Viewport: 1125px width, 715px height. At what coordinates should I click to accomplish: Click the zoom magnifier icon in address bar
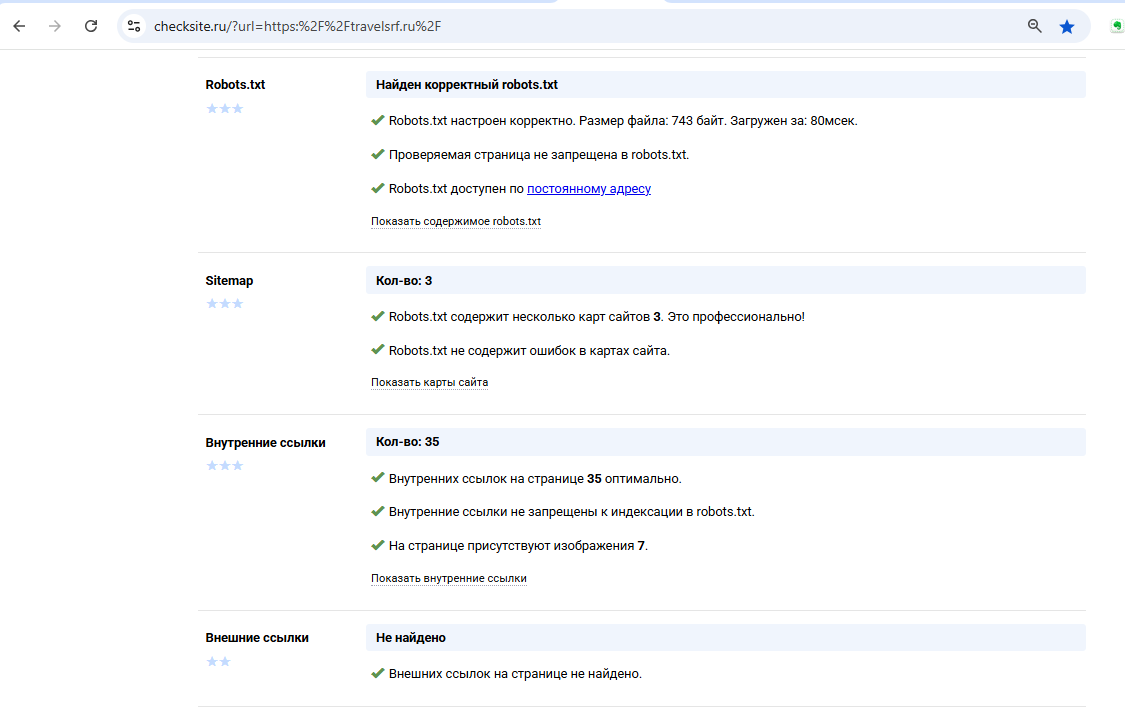tap(1035, 26)
